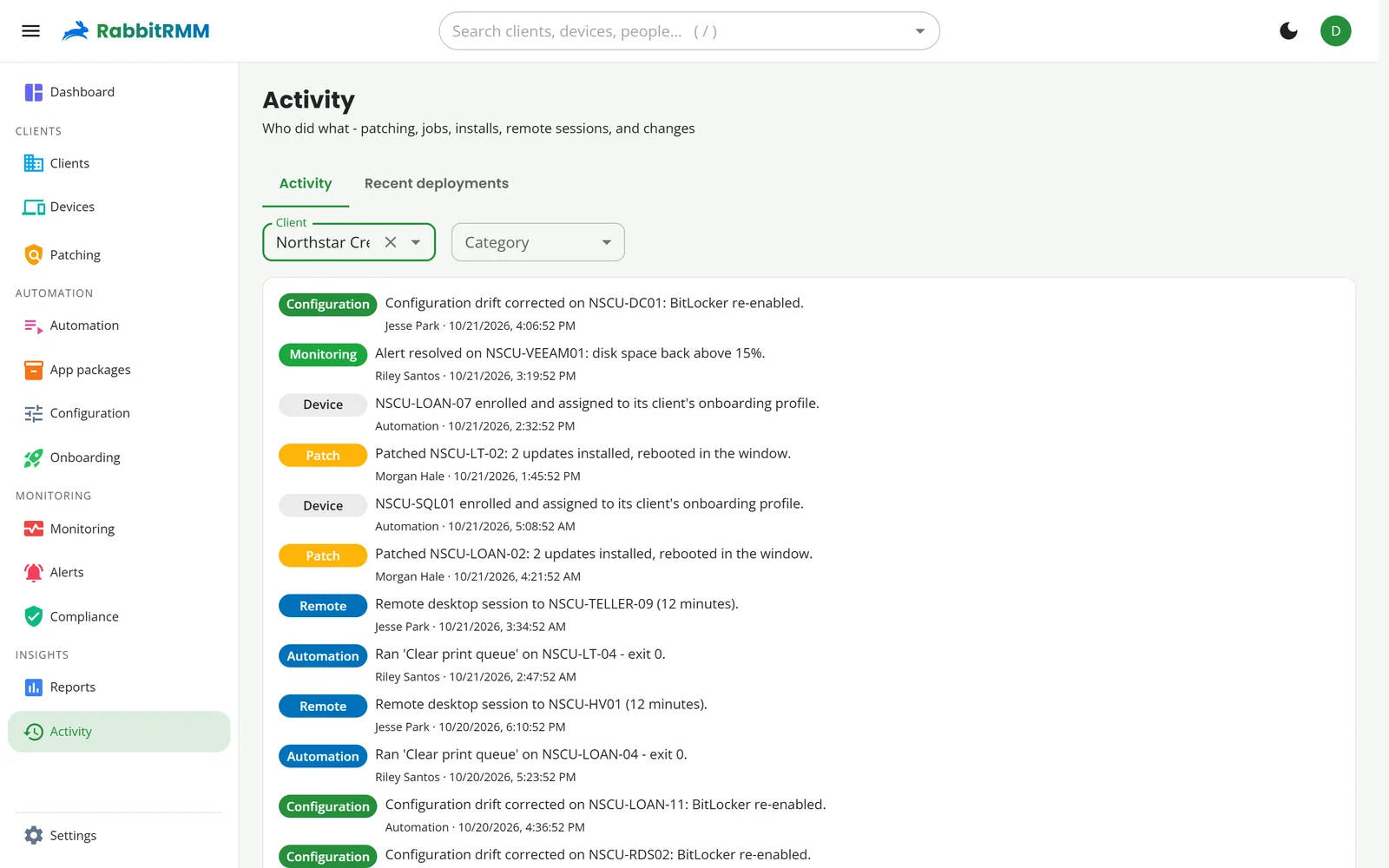The width and height of the screenshot is (1389, 868).
Task: Click the Onboarding rocket icon
Action: click(34, 457)
